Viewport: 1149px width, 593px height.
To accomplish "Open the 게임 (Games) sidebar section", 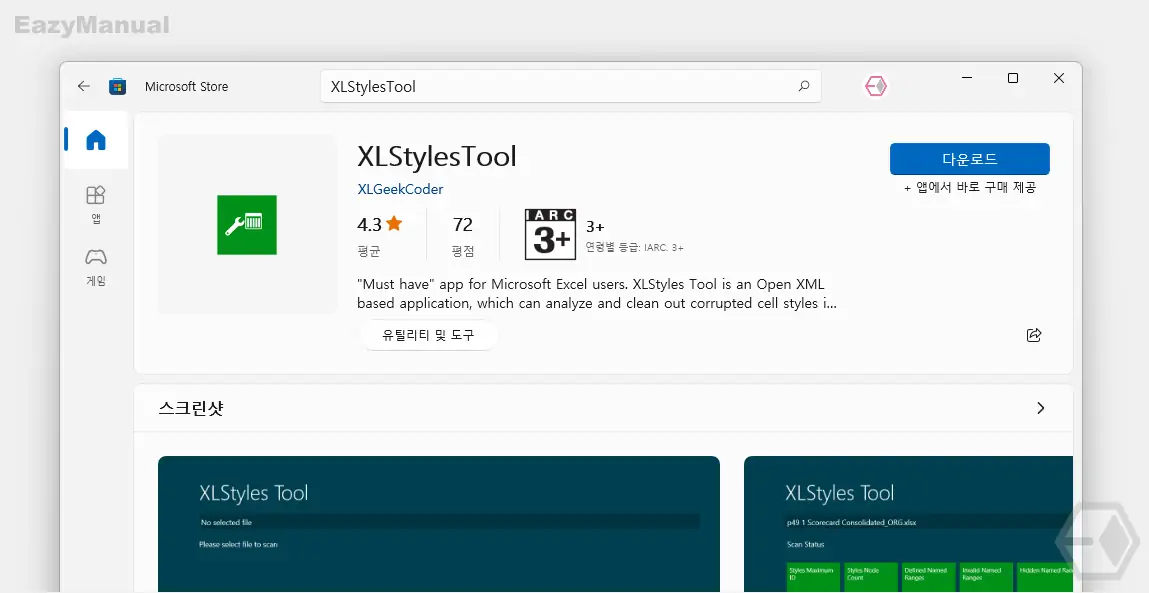I will tap(96, 266).
